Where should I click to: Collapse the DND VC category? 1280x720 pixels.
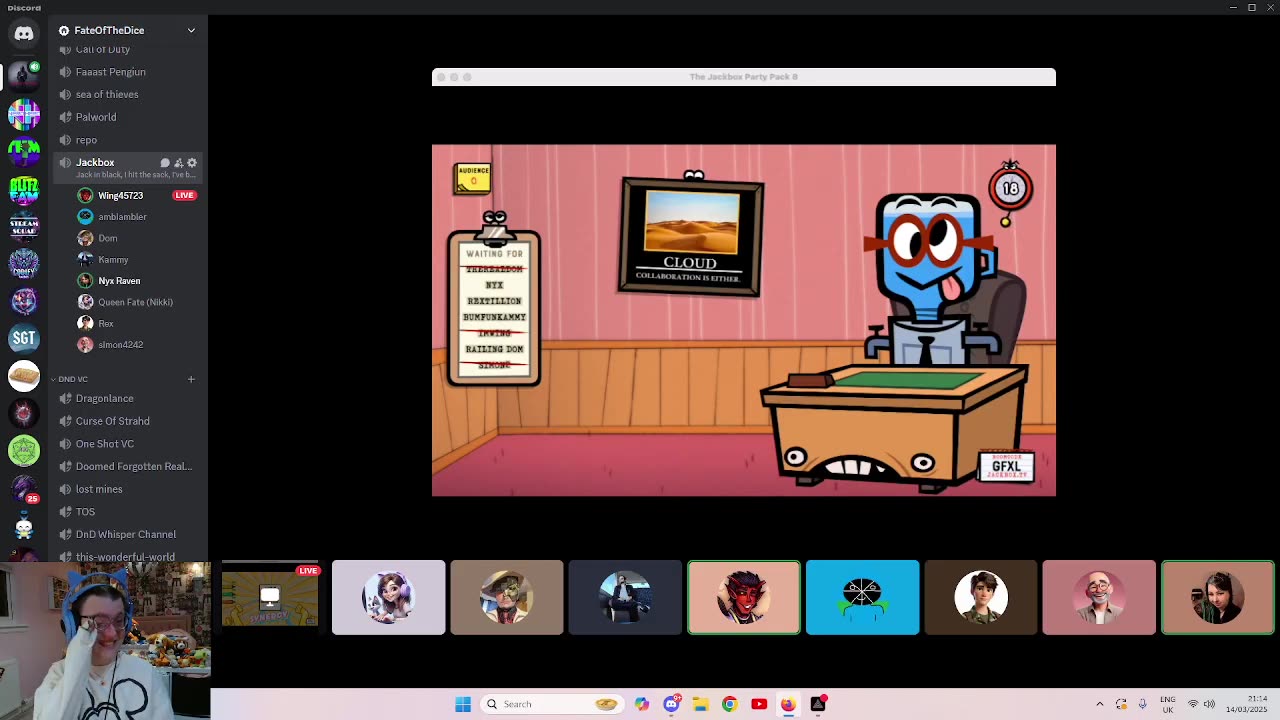[x=72, y=379]
